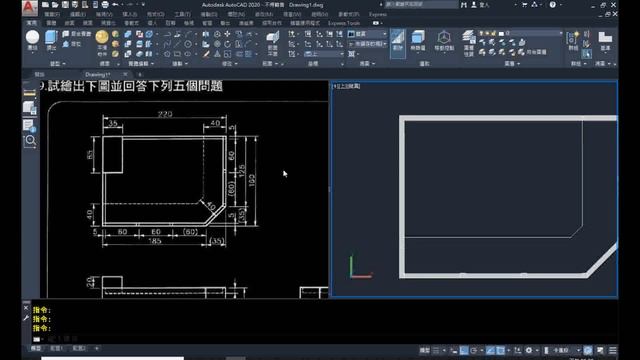Open the layer selection dropdown list

click(x=520, y=33)
